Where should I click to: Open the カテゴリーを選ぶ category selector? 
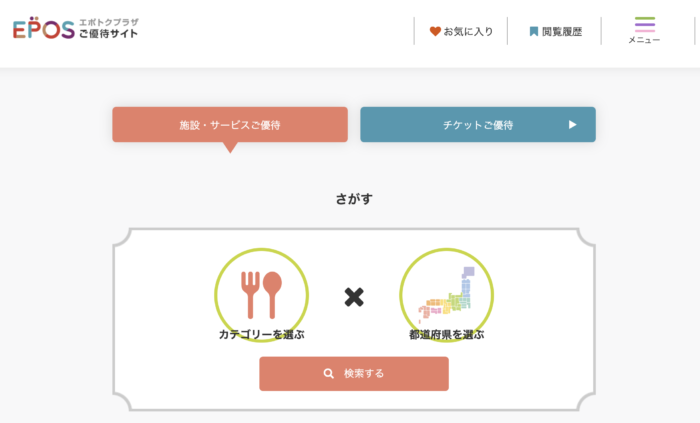(x=262, y=334)
